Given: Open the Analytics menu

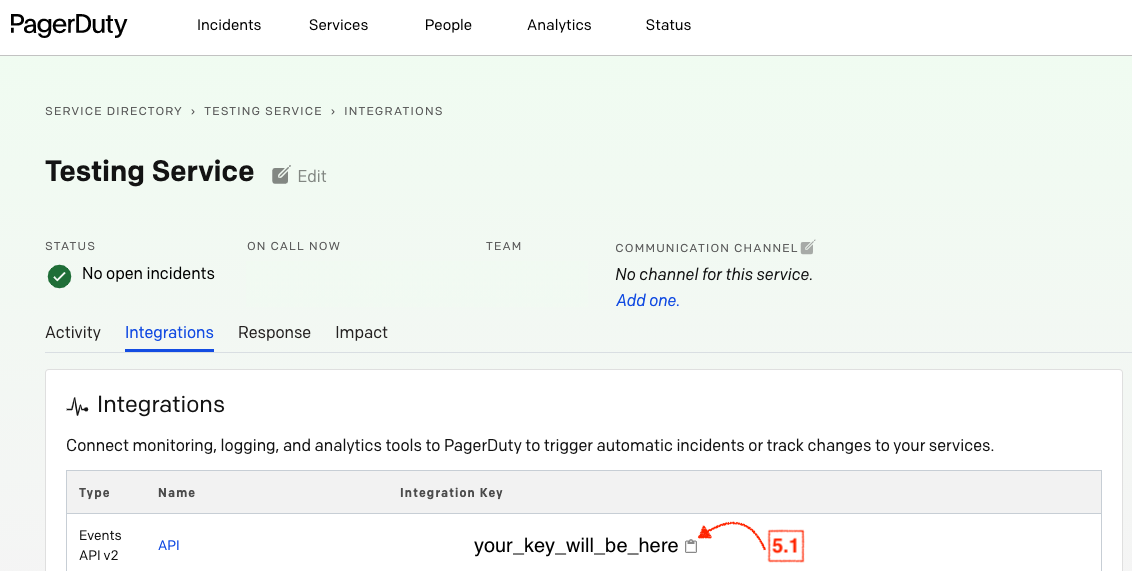Looking at the screenshot, I should click(x=560, y=25).
